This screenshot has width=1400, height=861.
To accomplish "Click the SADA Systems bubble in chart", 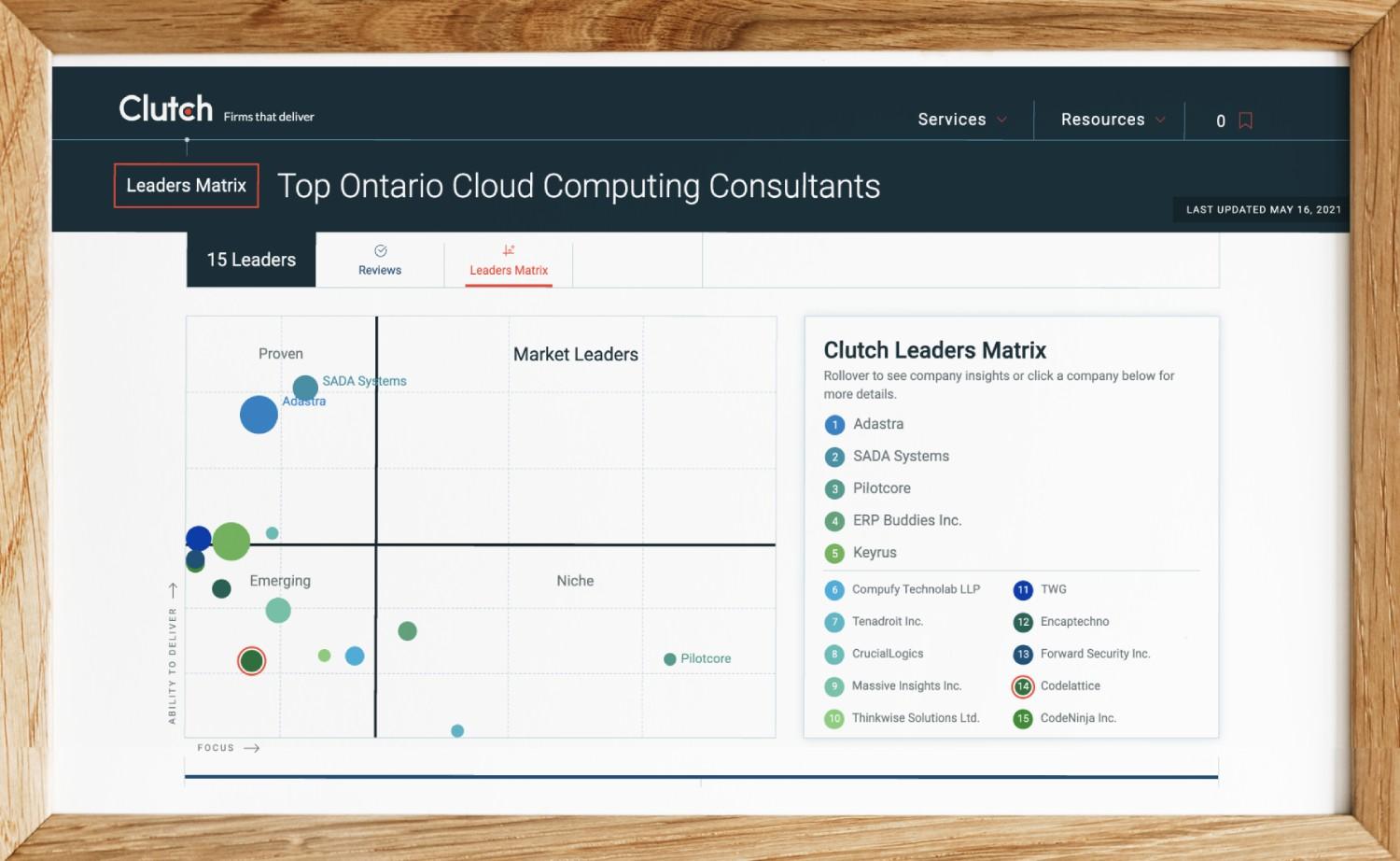I will pos(305,388).
